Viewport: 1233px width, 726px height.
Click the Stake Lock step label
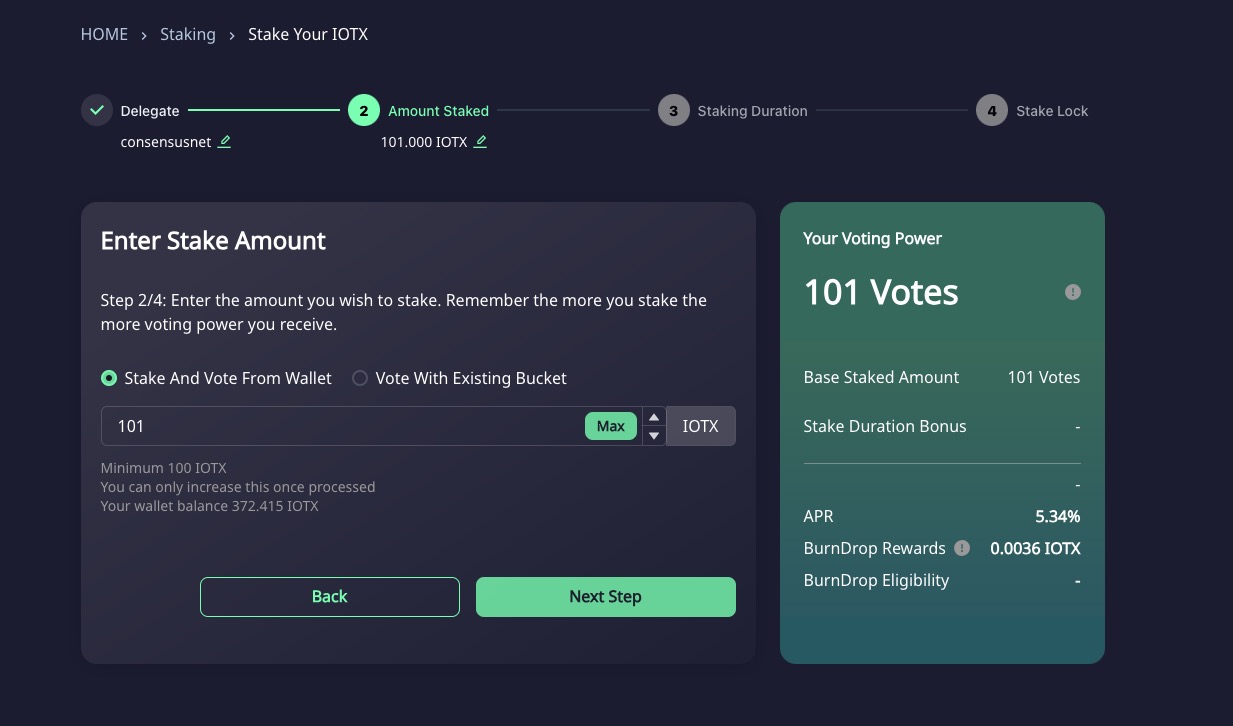tap(1052, 111)
